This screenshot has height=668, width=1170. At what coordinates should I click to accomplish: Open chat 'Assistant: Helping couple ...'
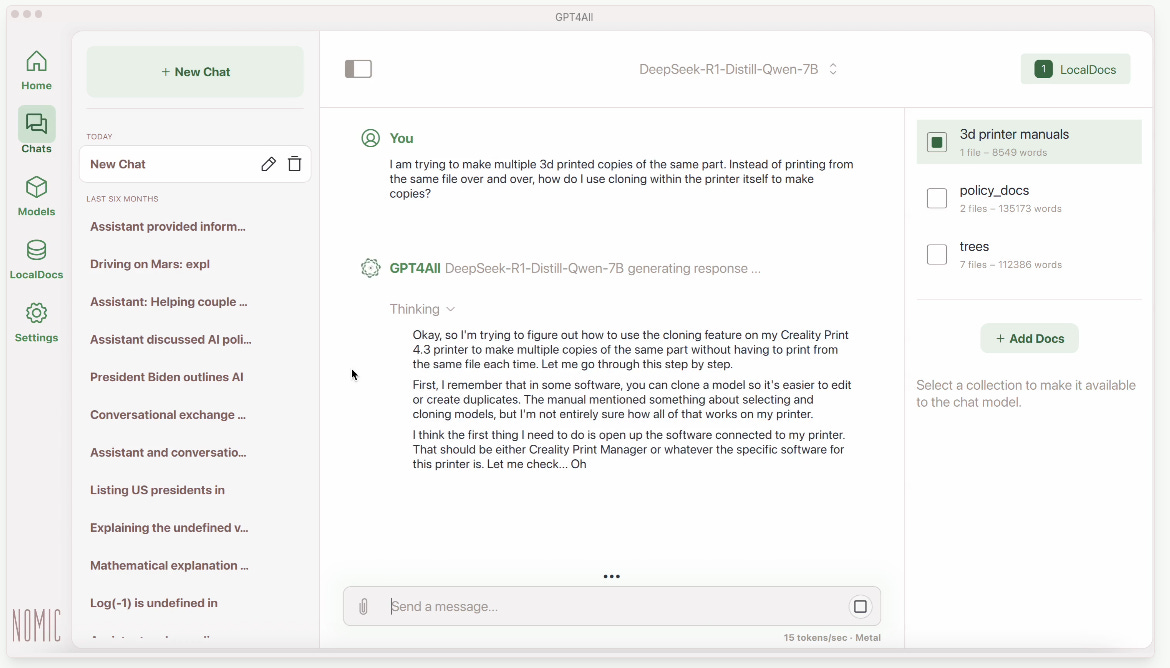[x=169, y=302]
